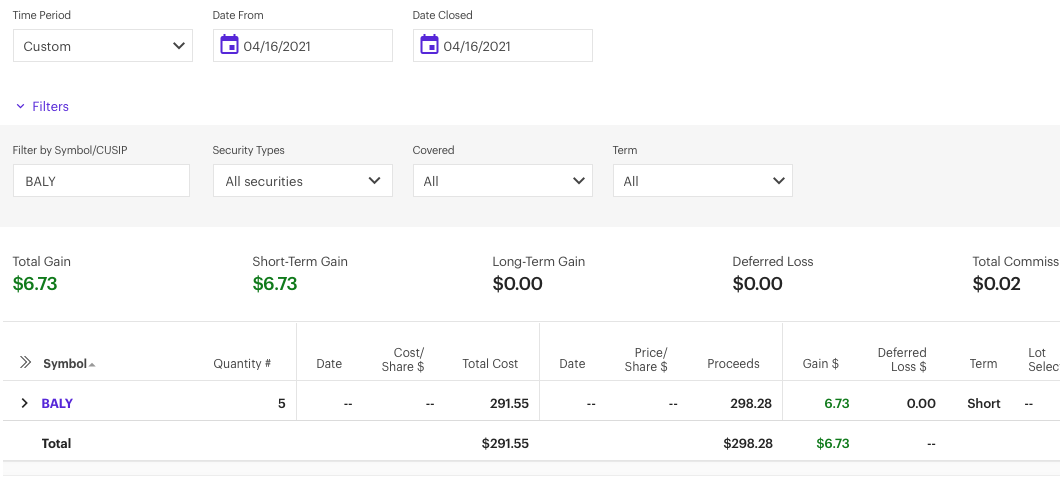Click the Date From input field
The width and height of the screenshot is (1060, 489).
(x=312, y=46)
